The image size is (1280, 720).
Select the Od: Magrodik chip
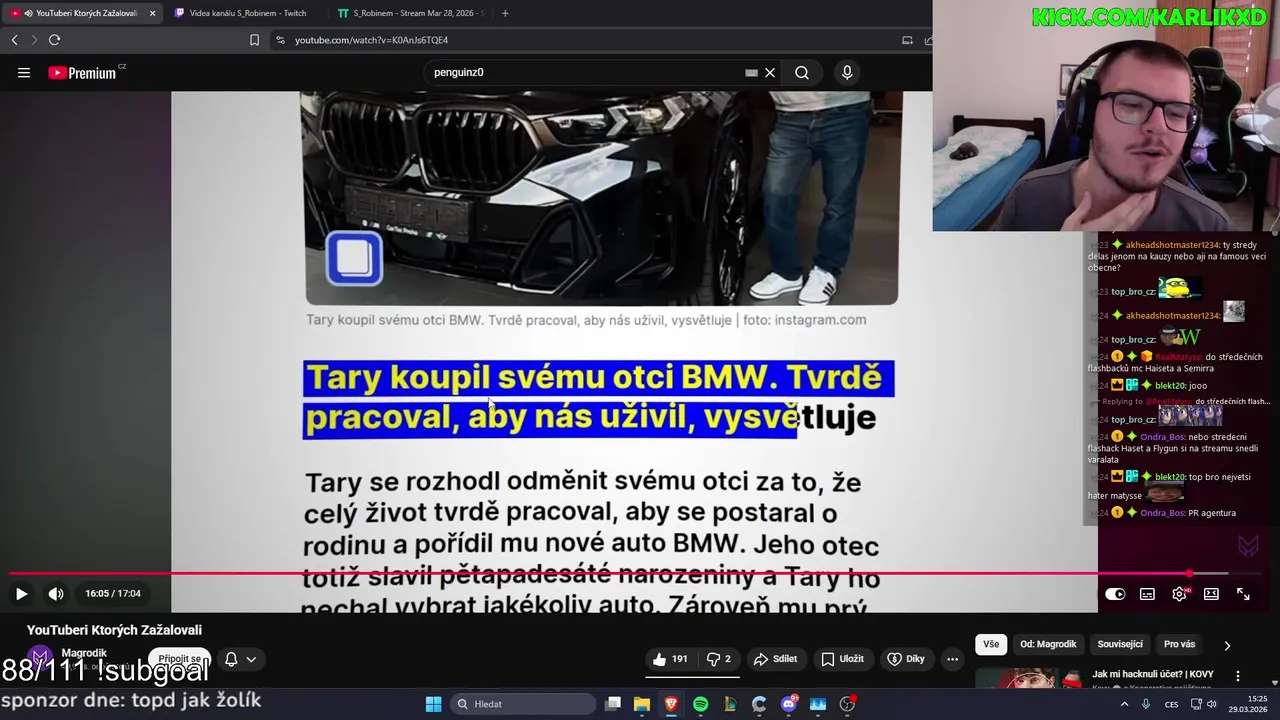point(1048,645)
